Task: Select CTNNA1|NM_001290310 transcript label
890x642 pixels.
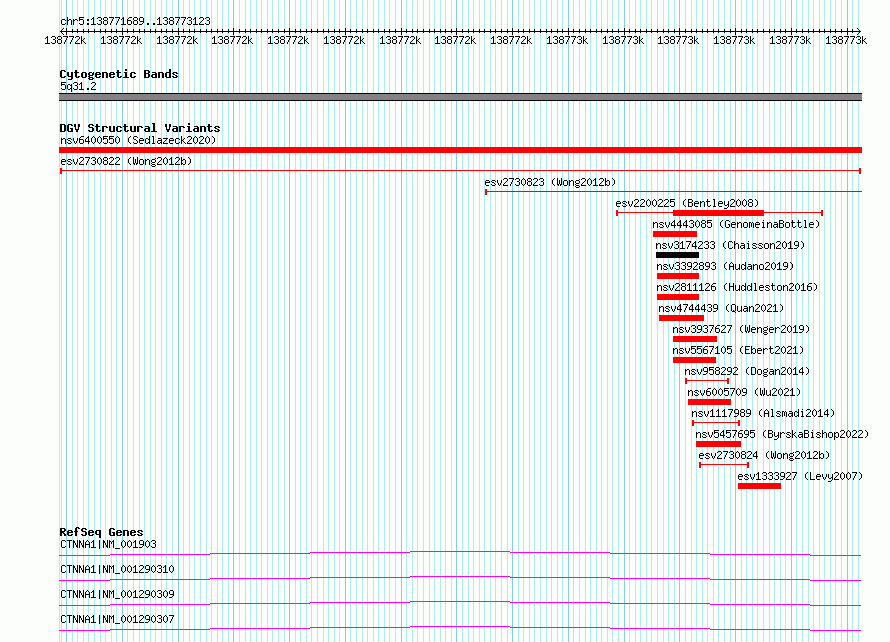Action: tap(117, 569)
